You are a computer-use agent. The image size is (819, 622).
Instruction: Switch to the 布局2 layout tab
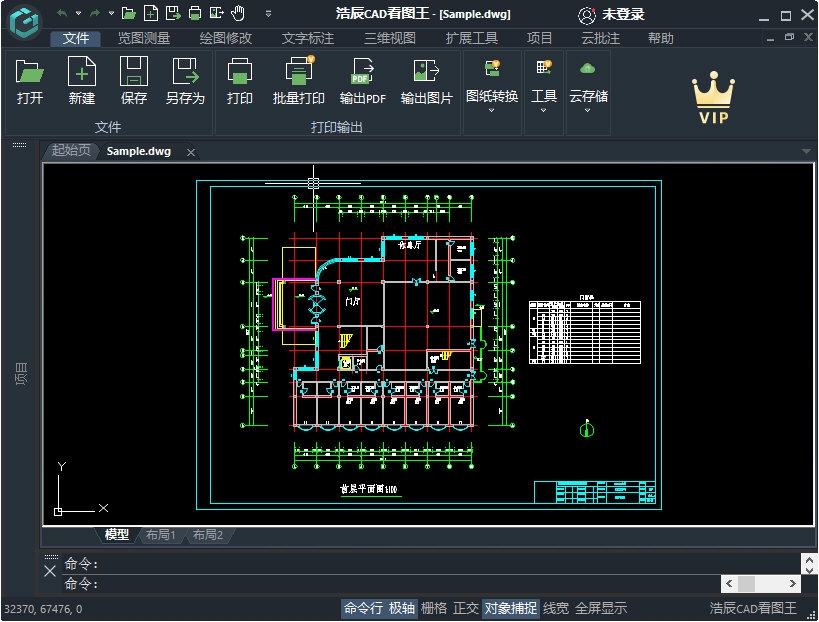[207, 534]
